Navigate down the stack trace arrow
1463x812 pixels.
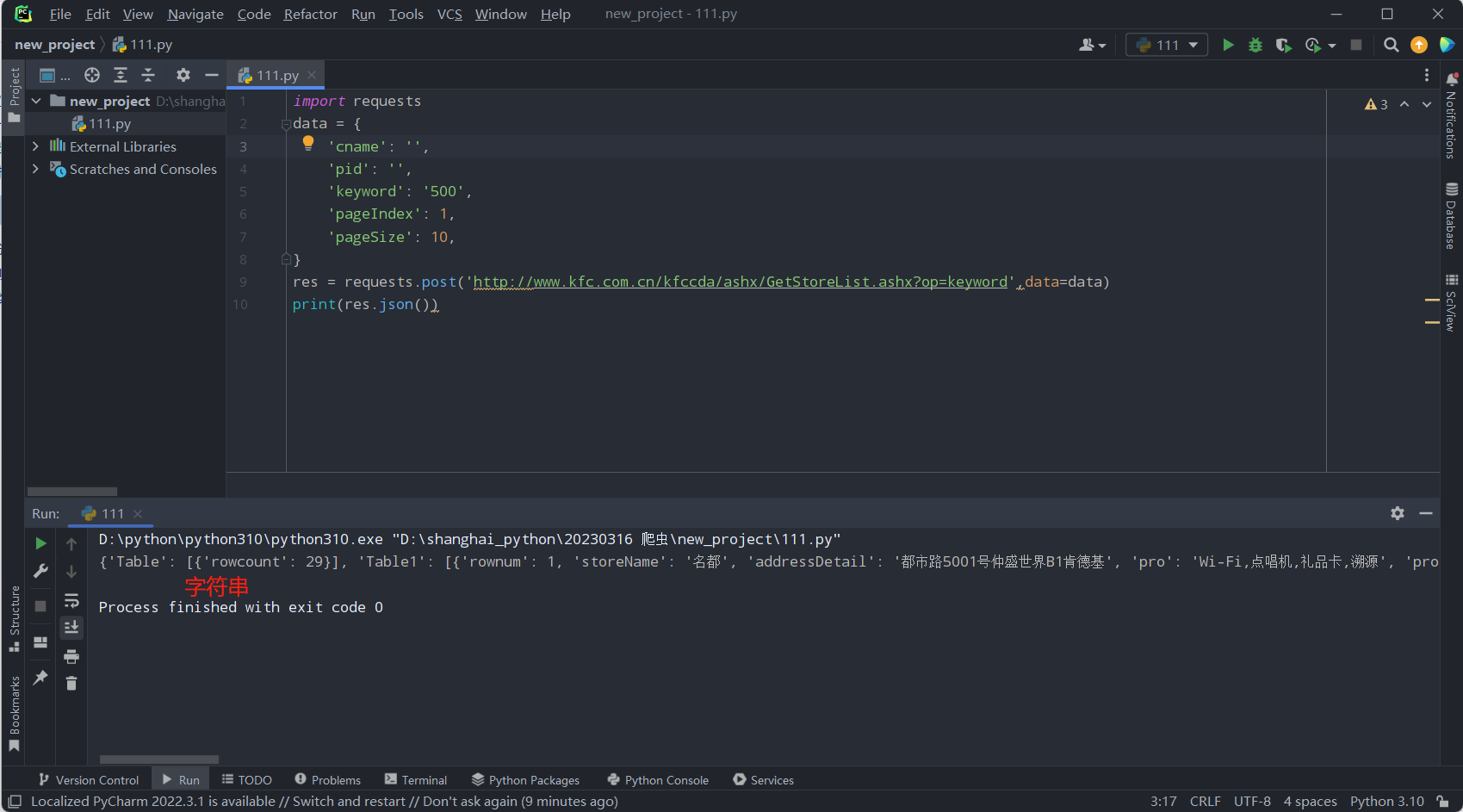tap(71, 572)
